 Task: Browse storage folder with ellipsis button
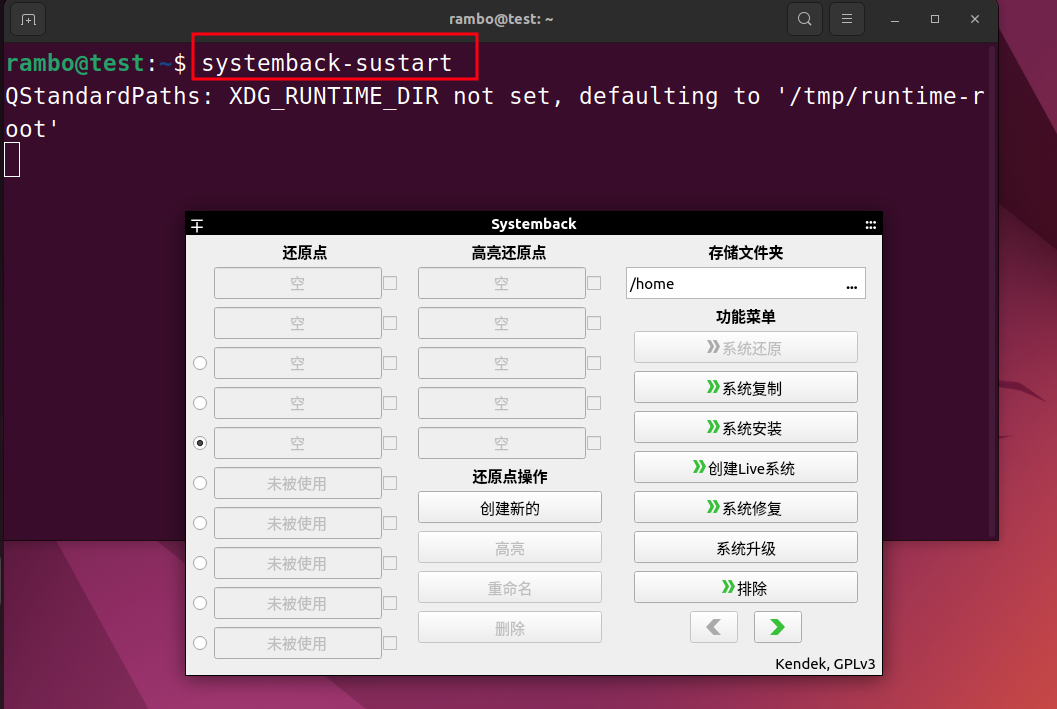point(851,284)
